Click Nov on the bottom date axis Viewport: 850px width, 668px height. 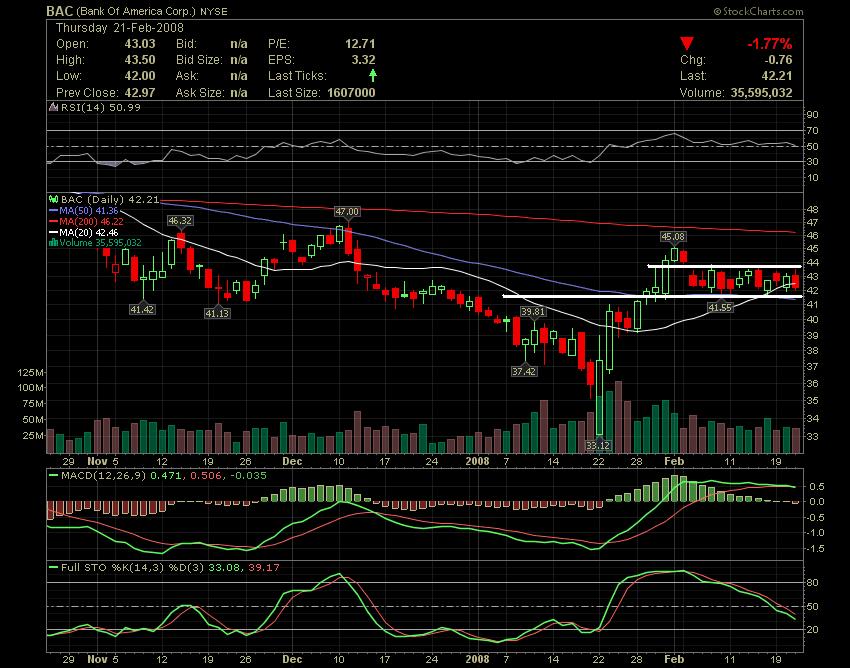pyautogui.click(x=98, y=659)
